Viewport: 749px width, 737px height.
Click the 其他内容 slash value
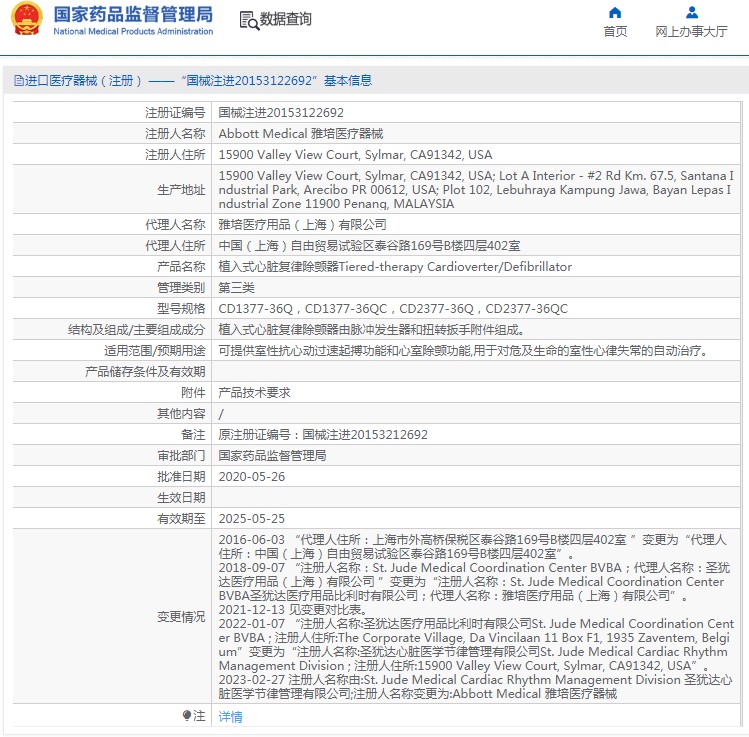coord(221,414)
